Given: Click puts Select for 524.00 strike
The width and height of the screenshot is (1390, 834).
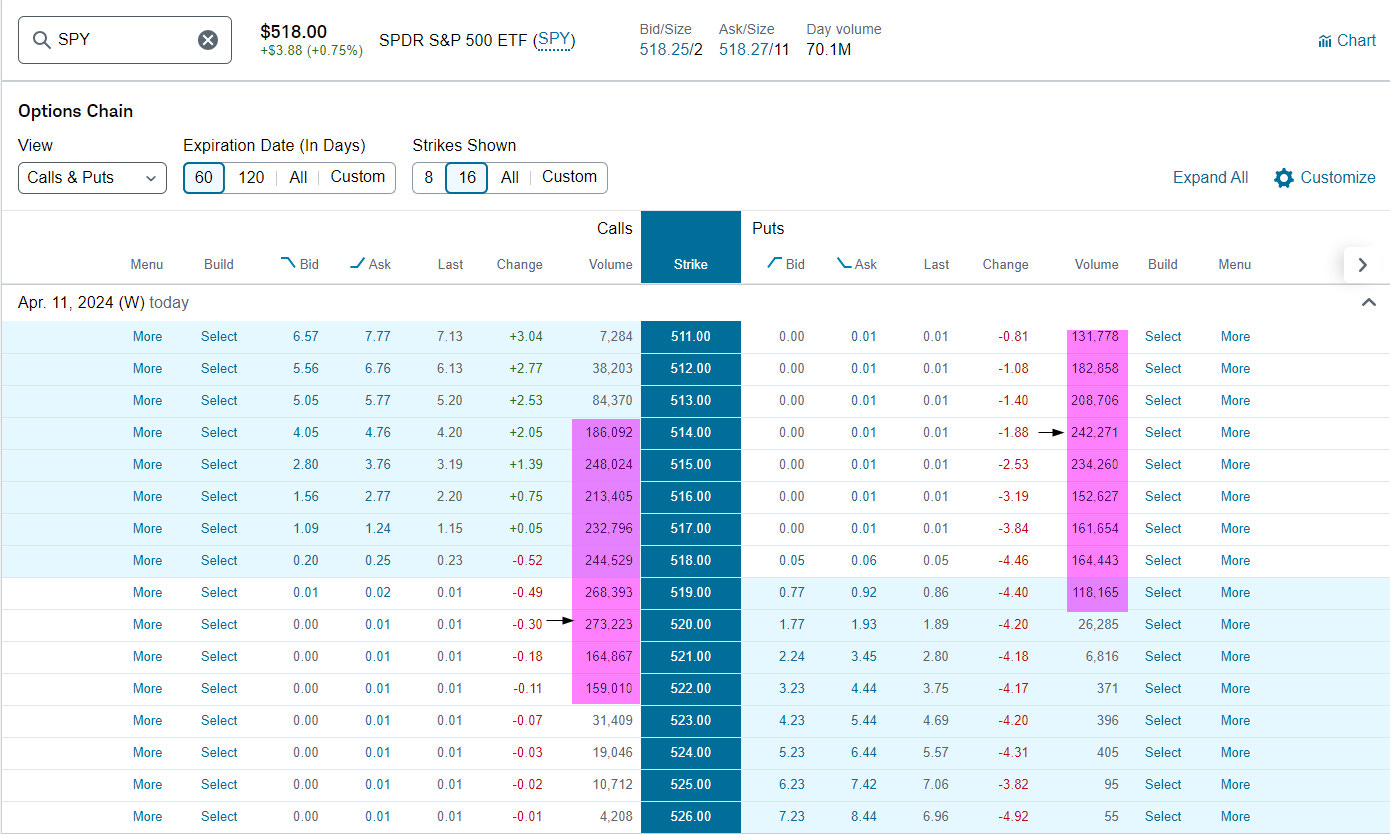Looking at the screenshot, I should click(x=1163, y=753).
